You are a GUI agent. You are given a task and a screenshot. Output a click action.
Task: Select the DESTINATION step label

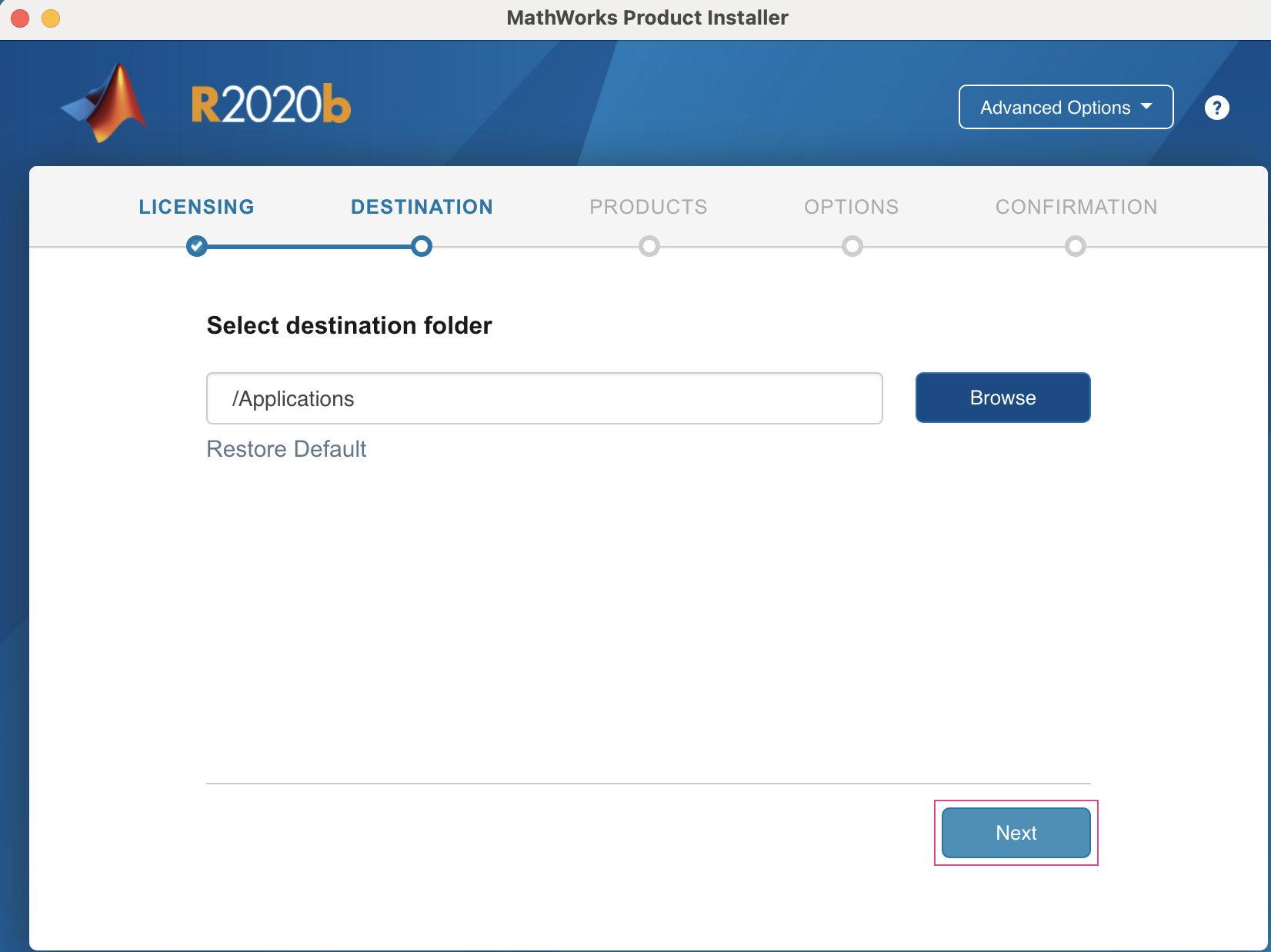422,207
